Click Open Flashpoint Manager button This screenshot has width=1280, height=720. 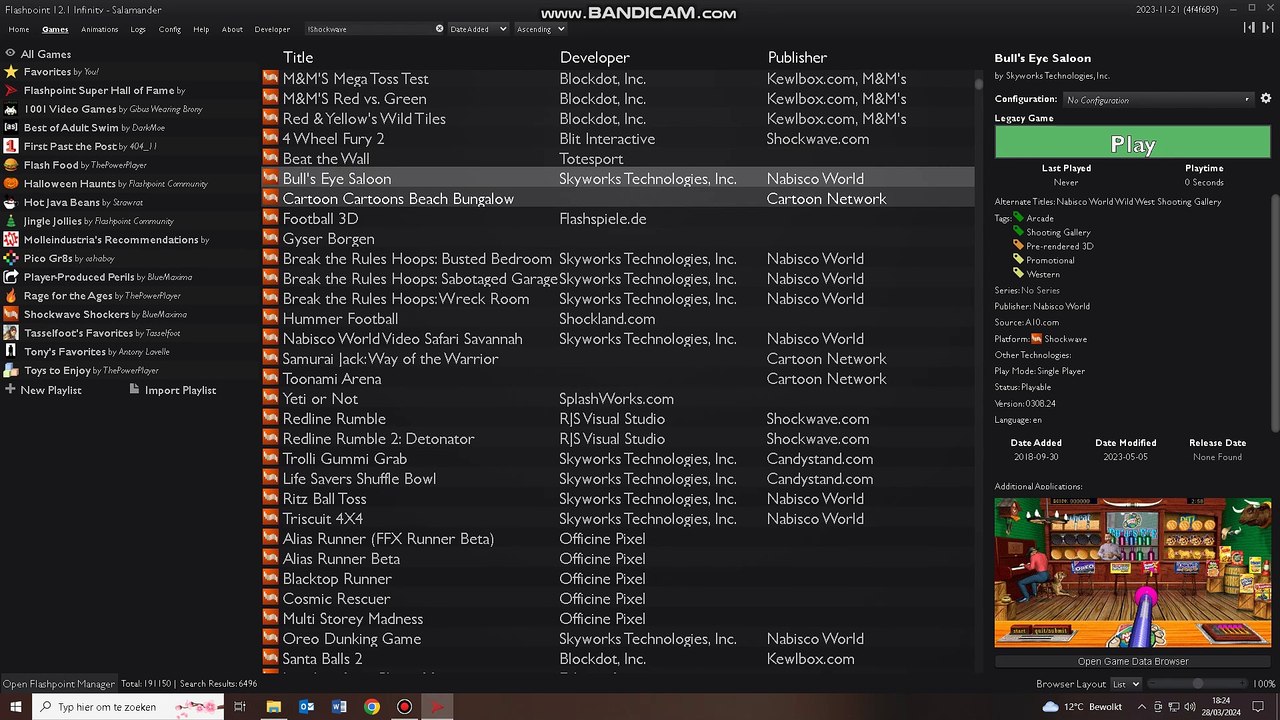59,684
